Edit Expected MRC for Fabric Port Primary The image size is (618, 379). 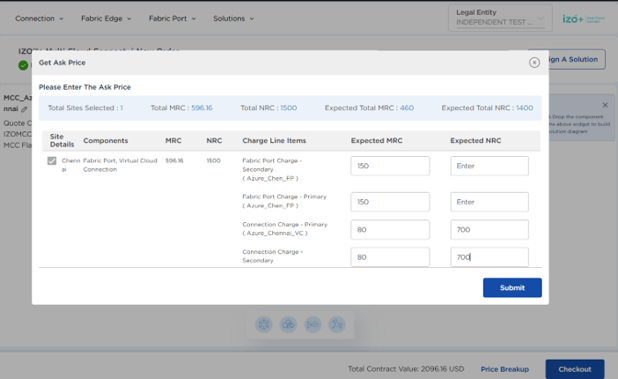[x=390, y=202]
